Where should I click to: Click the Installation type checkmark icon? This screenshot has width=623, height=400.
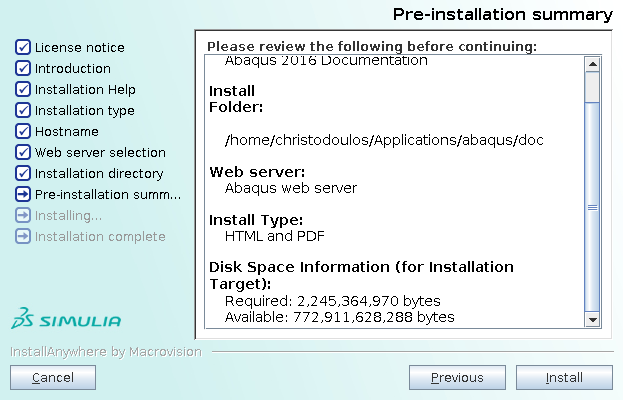(23, 110)
